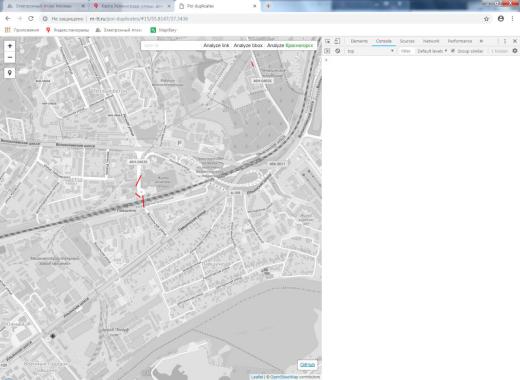Bookmark this page with the star icon
Image resolution: width=520 pixels, height=380 pixels.
pyautogui.click(x=486, y=19)
